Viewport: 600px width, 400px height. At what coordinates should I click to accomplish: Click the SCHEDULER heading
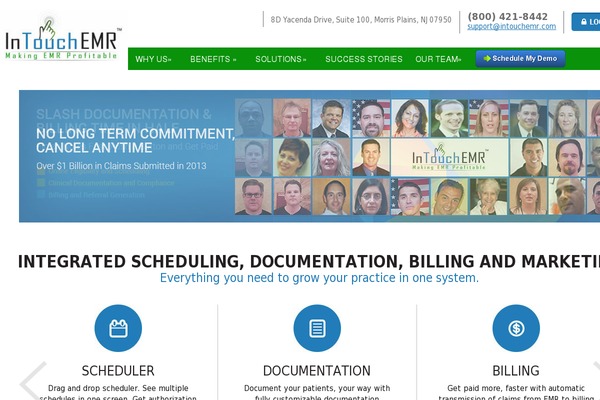point(118,371)
